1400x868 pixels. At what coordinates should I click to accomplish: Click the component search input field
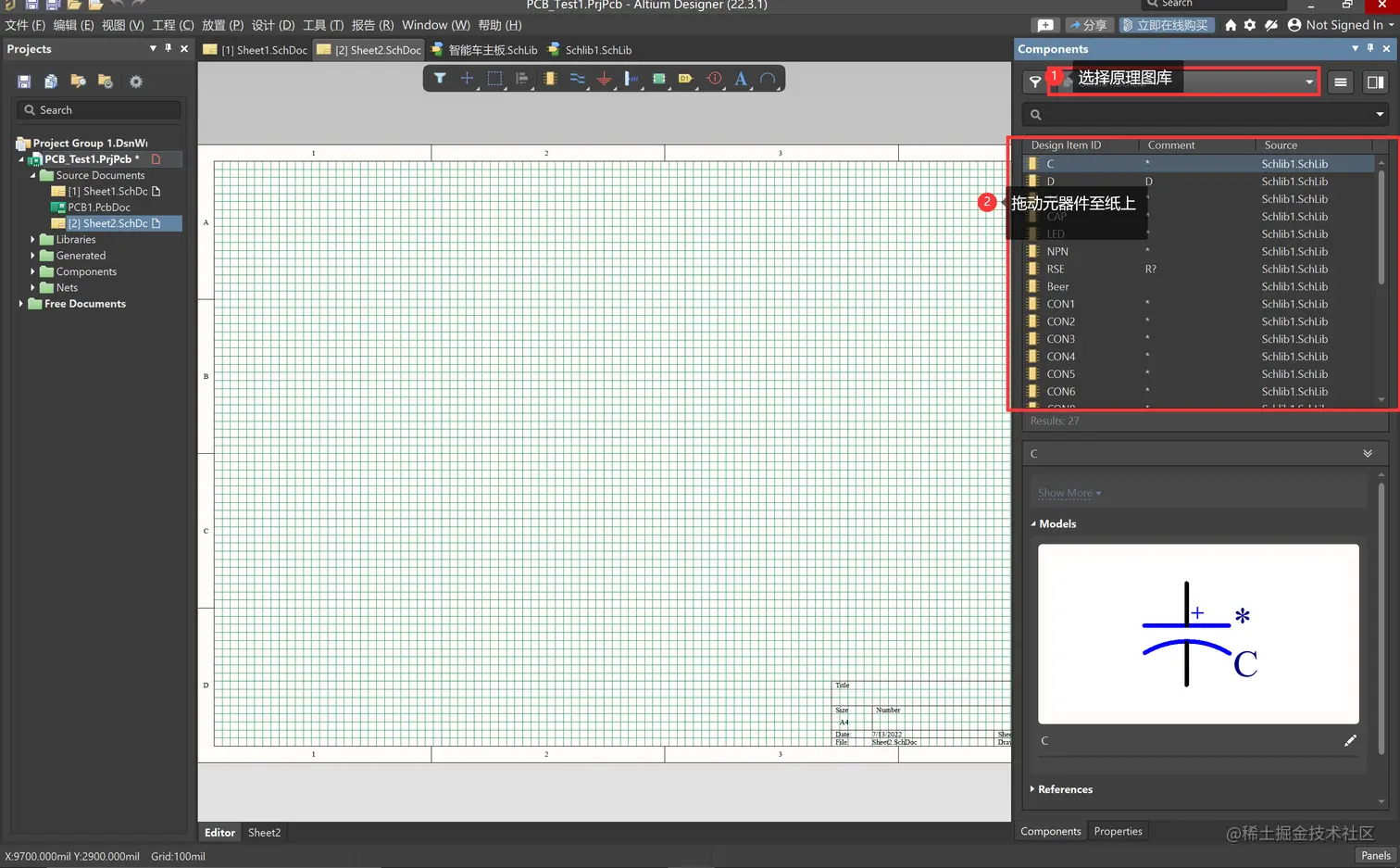[x=1204, y=115]
